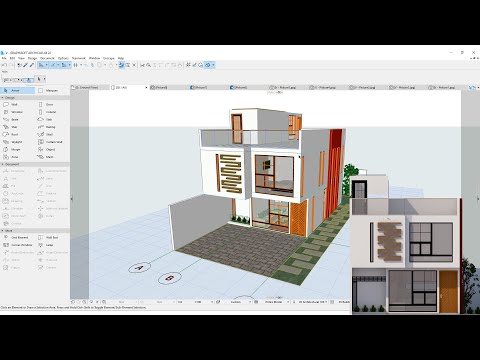This screenshot has width=480, height=360.
Task: Toggle the highlighted 3D window toolbar button
Action: pyautogui.click(x=121, y=65)
